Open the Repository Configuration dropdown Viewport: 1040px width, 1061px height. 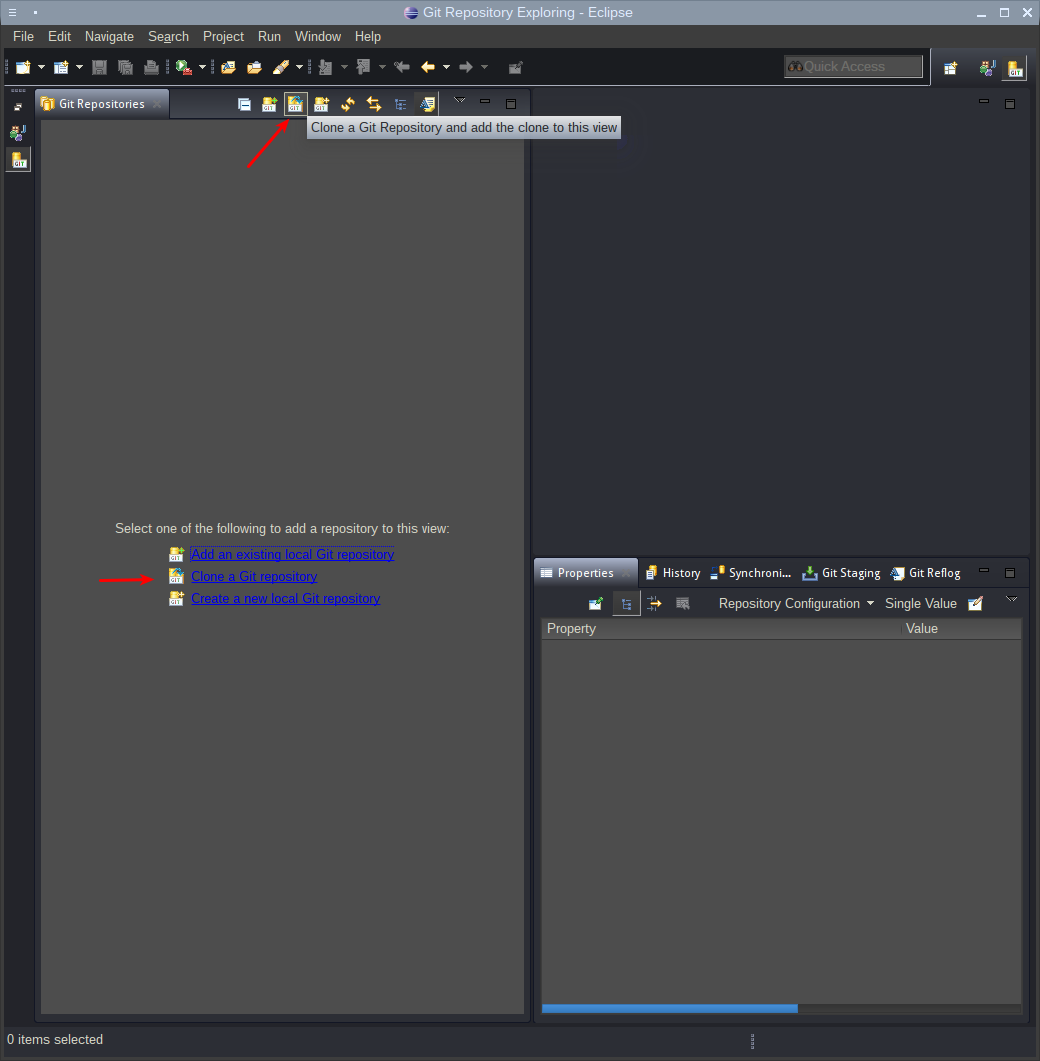point(796,604)
